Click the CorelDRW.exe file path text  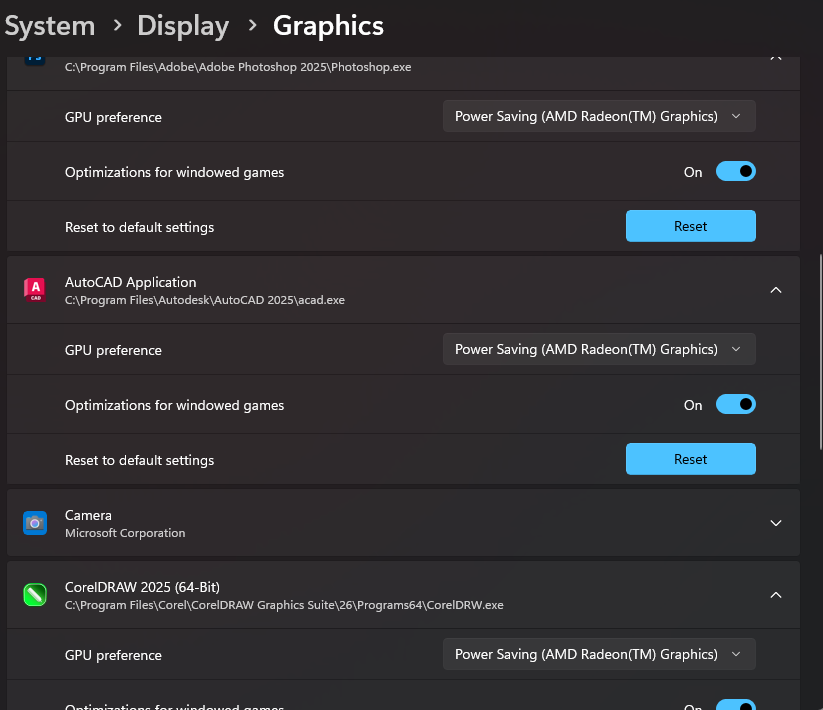click(284, 605)
